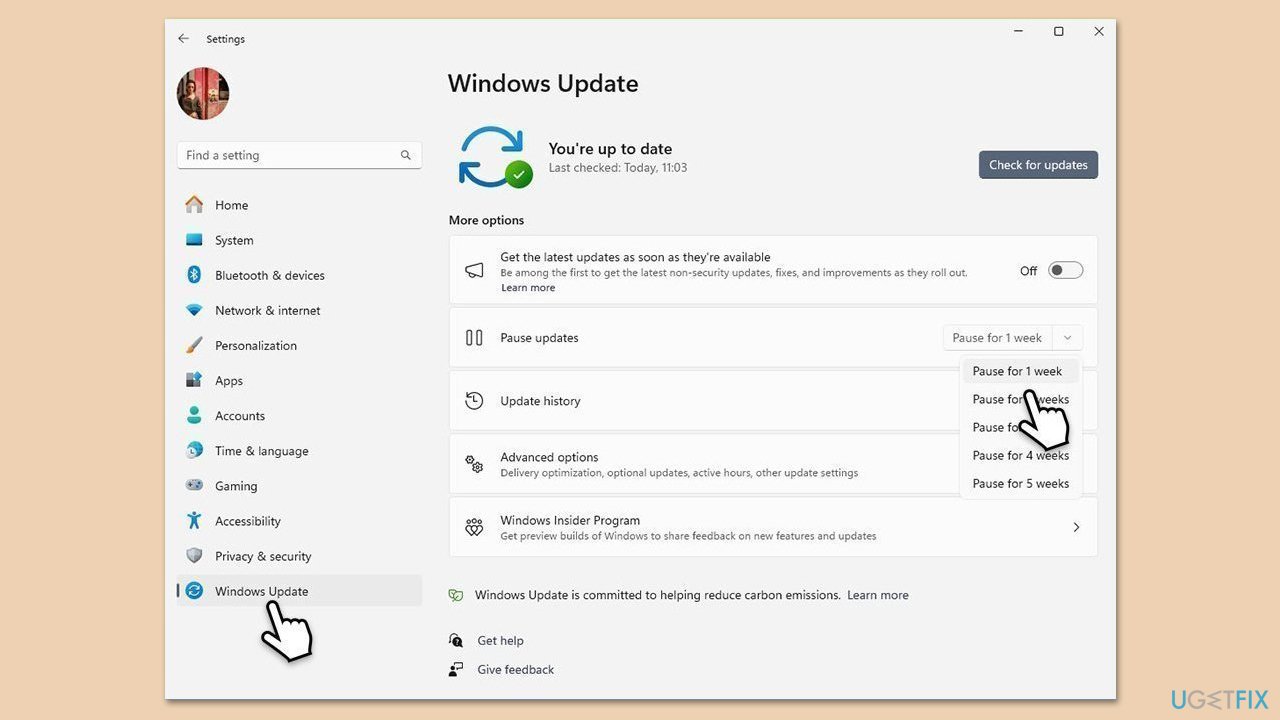Click the carbon emissions leaf icon
The height and width of the screenshot is (720, 1280).
456,595
